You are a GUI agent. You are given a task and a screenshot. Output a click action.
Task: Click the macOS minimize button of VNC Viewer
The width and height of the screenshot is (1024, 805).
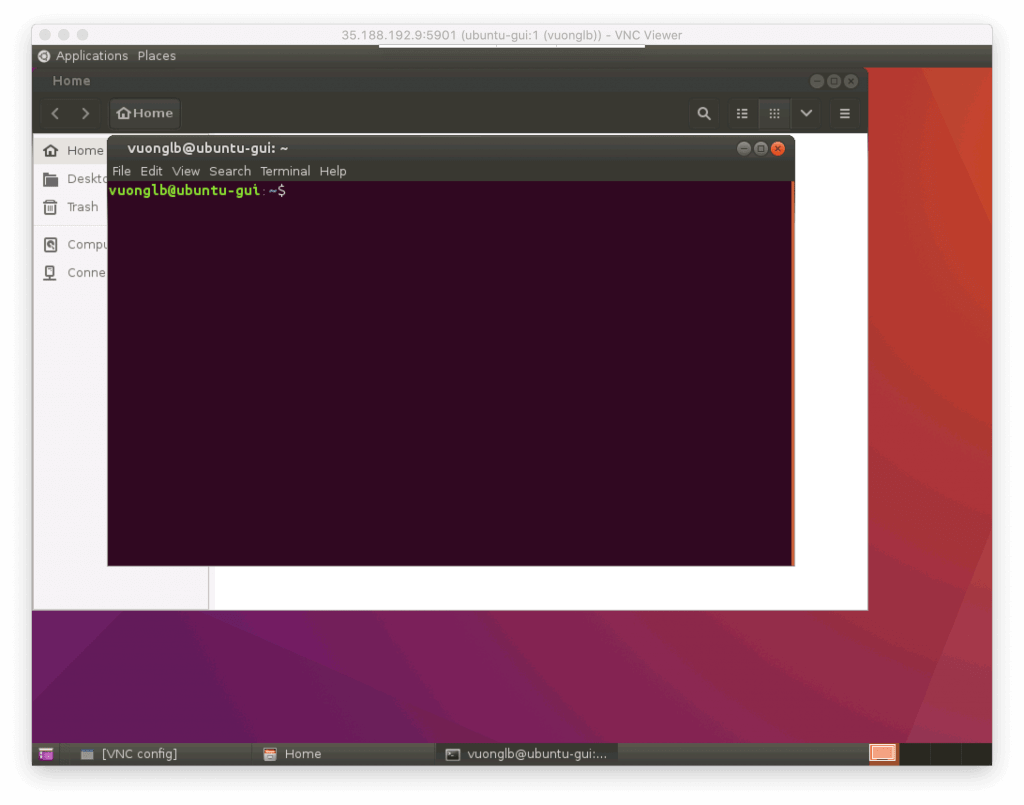63,35
